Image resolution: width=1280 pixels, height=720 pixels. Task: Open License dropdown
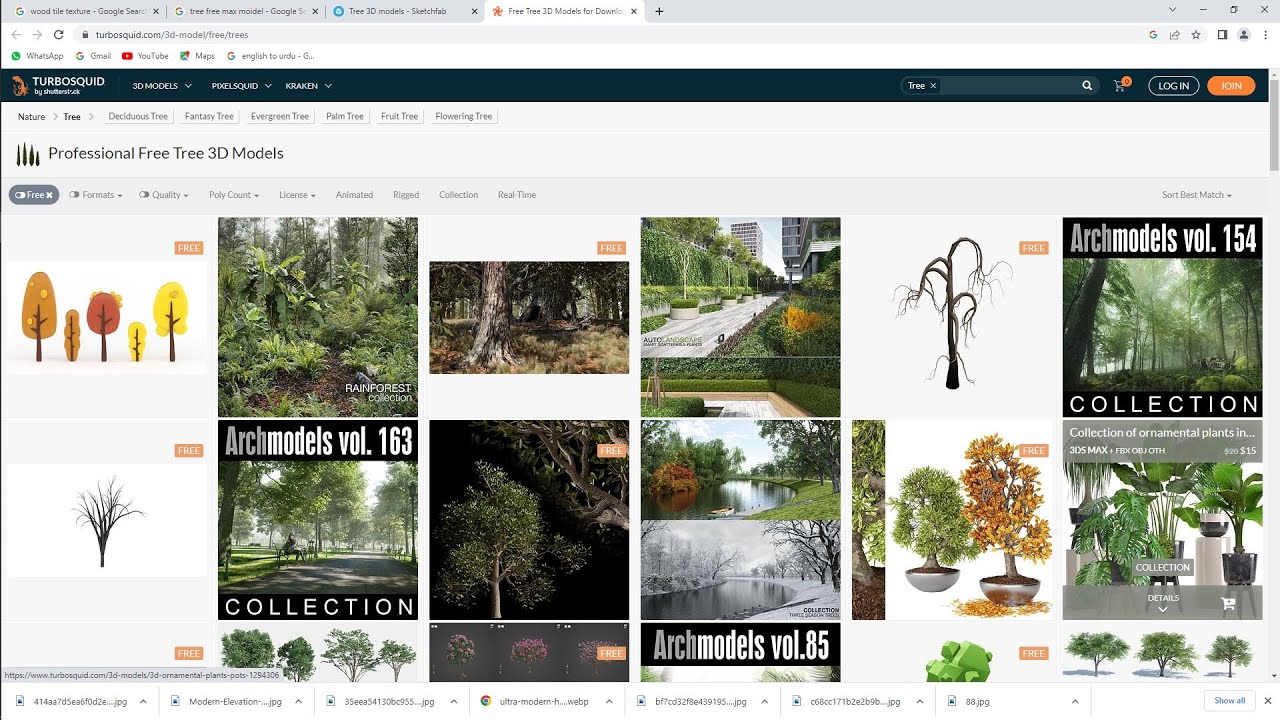[297, 195]
